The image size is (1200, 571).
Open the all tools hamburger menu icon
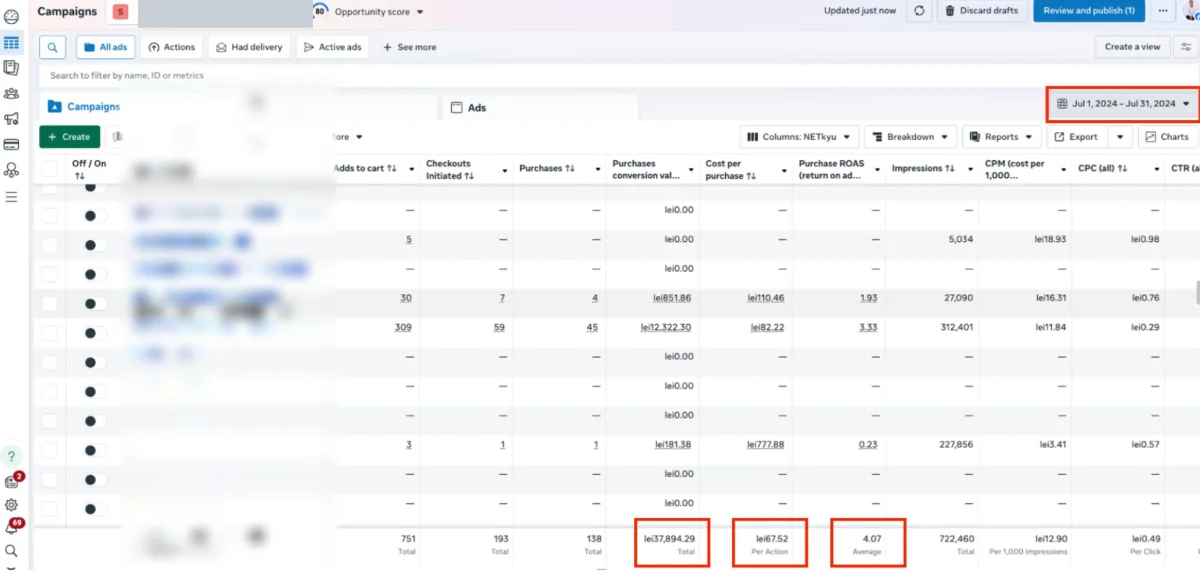point(11,197)
